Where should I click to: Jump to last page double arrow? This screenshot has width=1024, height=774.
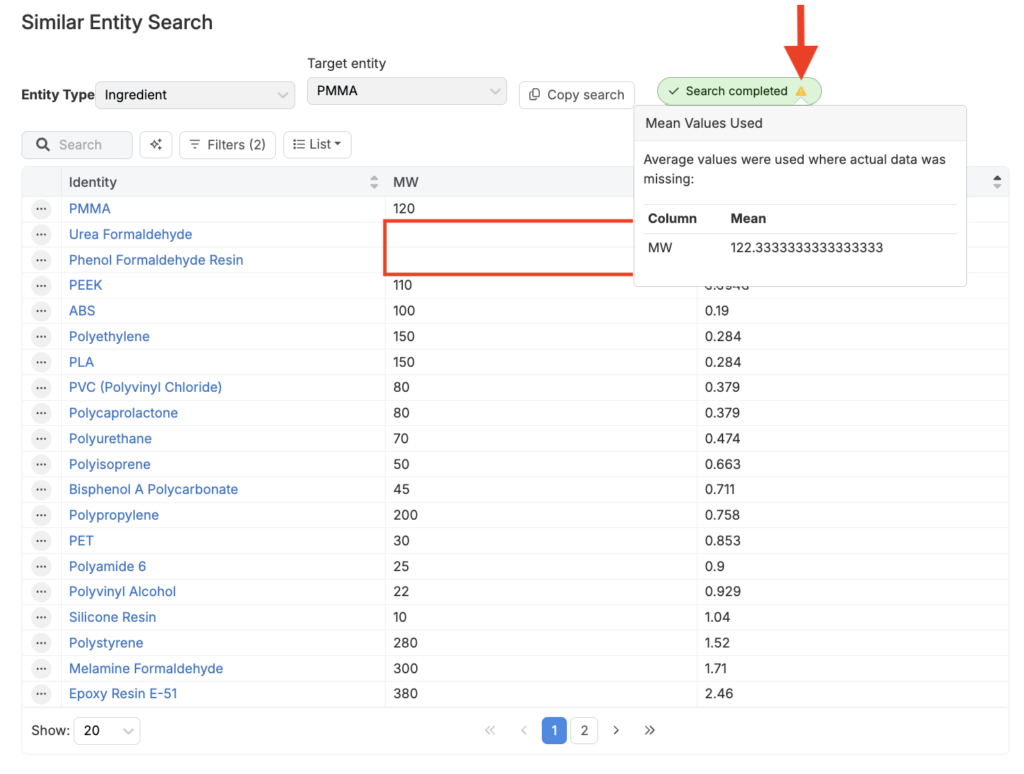pyautogui.click(x=650, y=731)
